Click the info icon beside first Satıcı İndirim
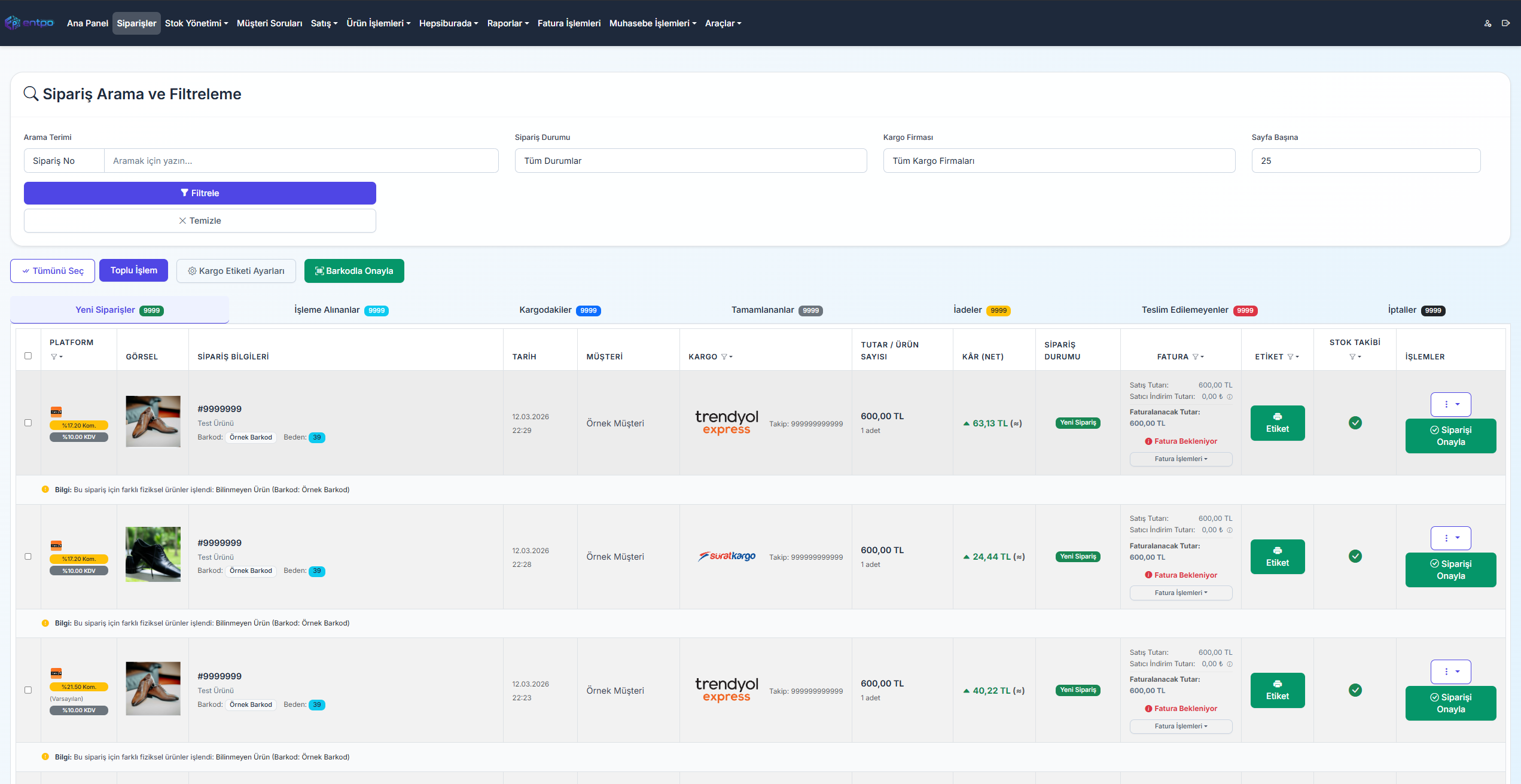Screen dimensions: 1521x784 point(1230,397)
